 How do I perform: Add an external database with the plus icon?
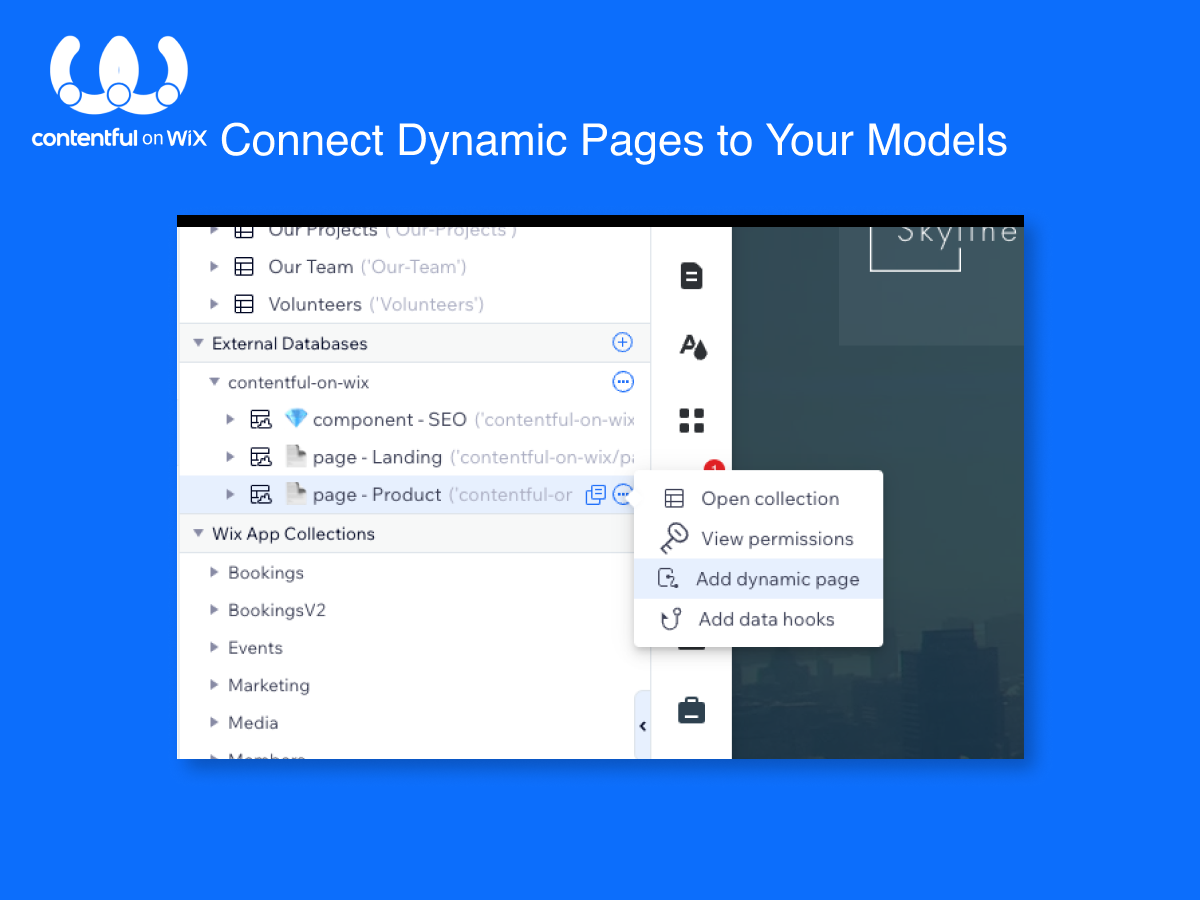tap(622, 343)
